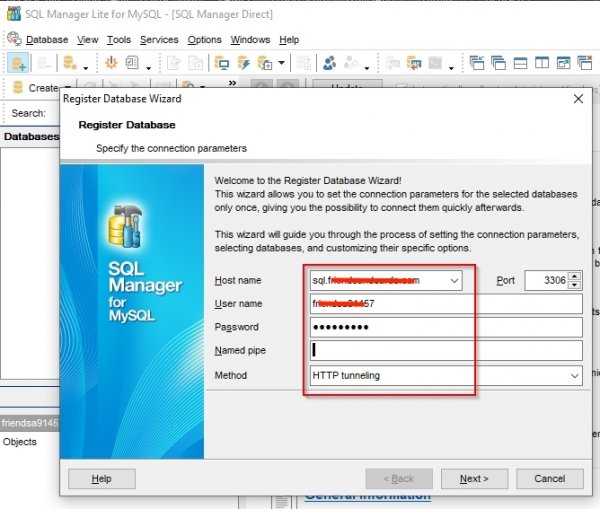The height and width of the screenshot is (509, 600).
Task: Click the Register Database toolbar icon
Action: pos(18,63)
